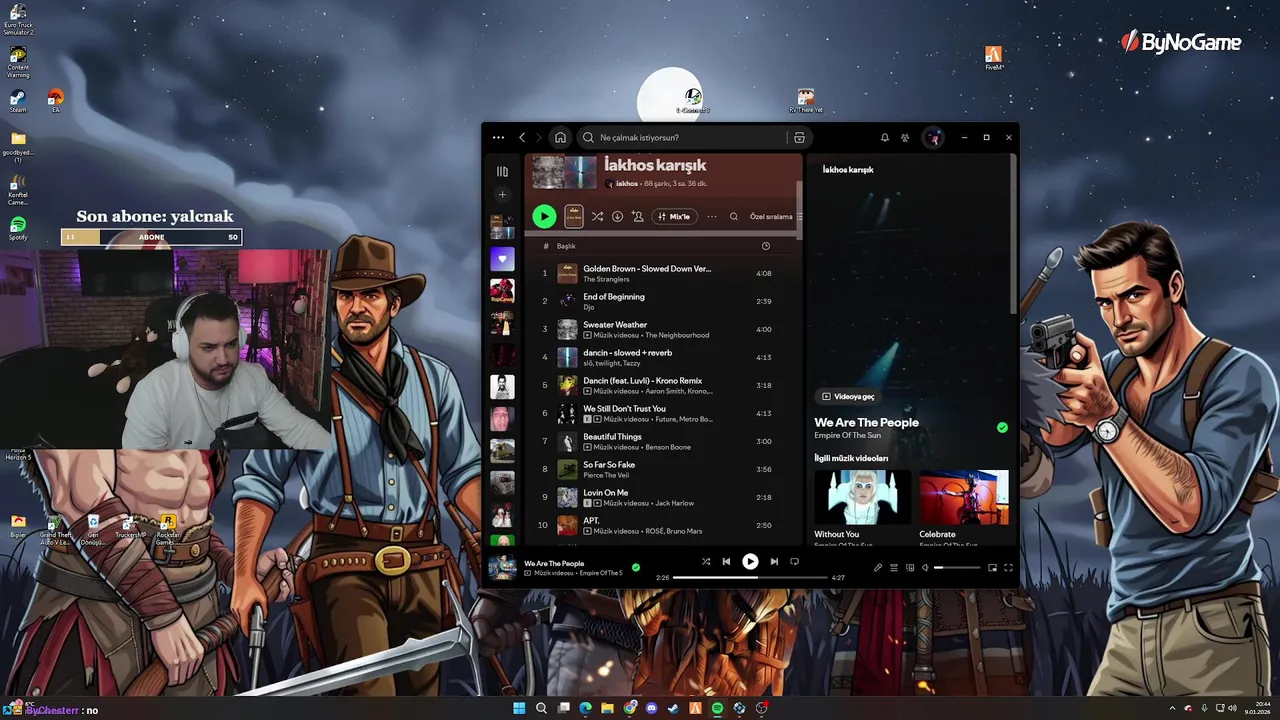
Task: Select track We Still Don't Trust You
Action: pyautogui.click(x=663, y=413)
